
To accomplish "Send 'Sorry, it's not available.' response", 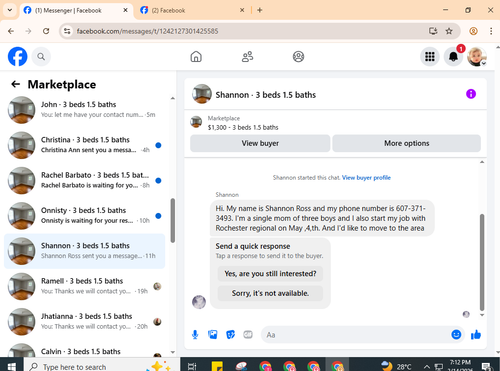I will tap(270, 293).
